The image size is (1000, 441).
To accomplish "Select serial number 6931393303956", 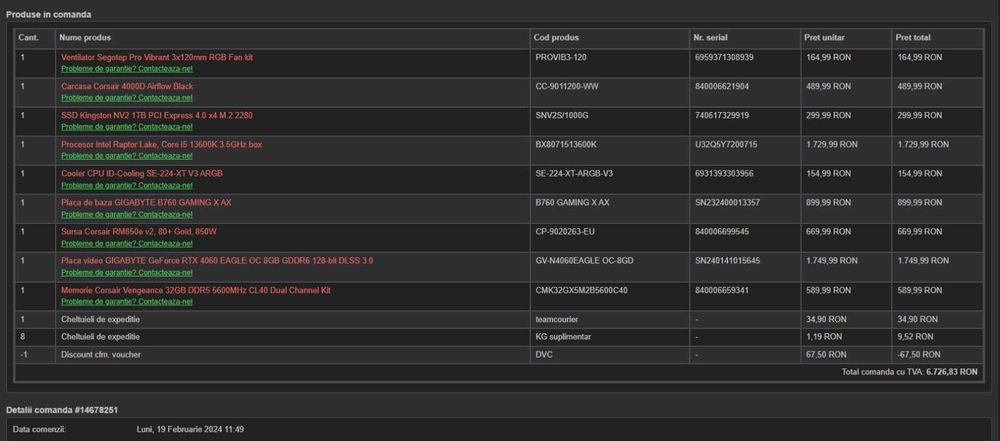I will (x=724, y=174).
